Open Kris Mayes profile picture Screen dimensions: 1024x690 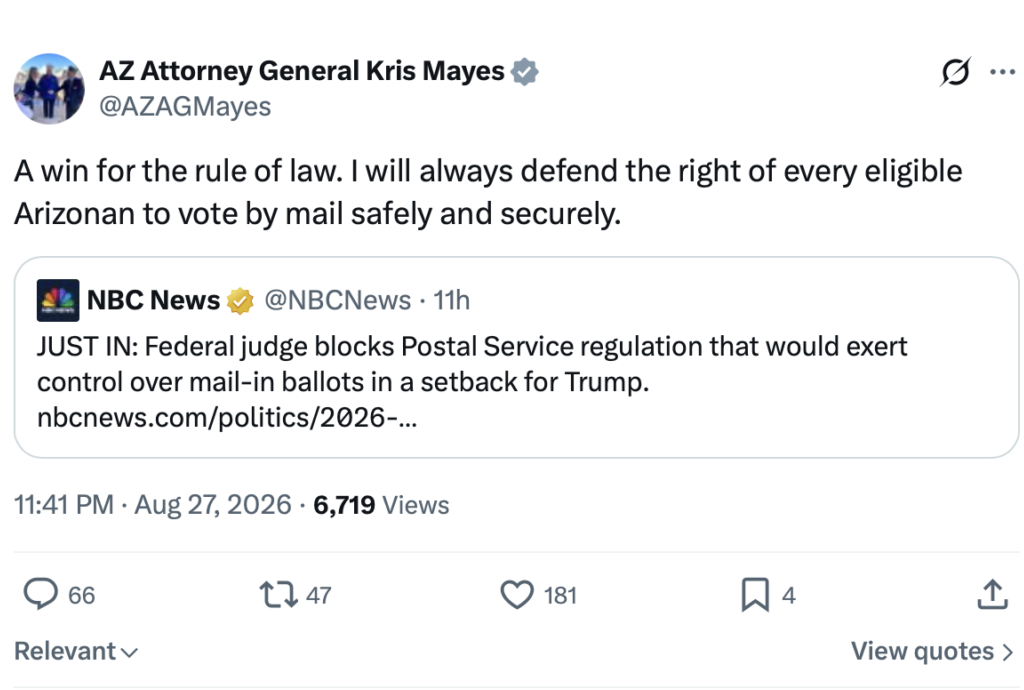pyautogui.click(x=49, y=88)
